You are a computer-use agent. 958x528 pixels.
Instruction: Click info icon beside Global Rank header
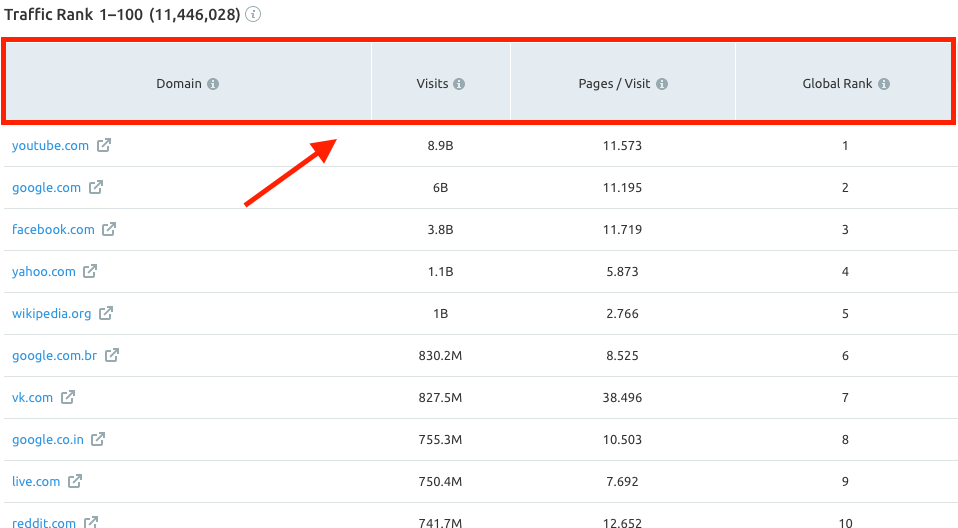coord(884,84)
